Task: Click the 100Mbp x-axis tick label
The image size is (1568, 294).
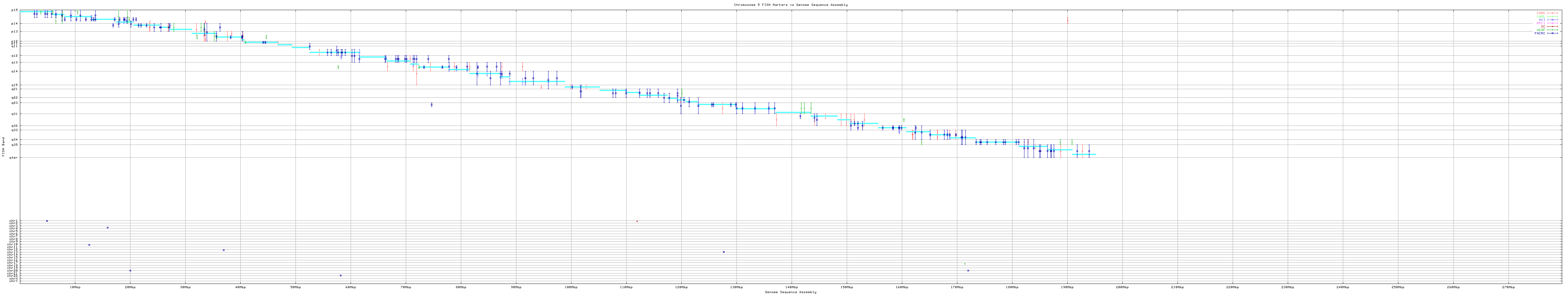Action: tap(571, 287)
